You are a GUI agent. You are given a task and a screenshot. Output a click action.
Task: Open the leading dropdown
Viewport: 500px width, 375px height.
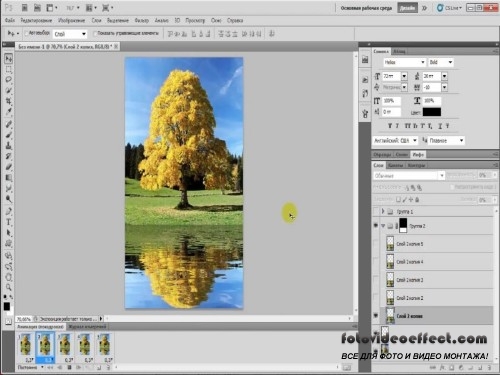tap(444, 76)
